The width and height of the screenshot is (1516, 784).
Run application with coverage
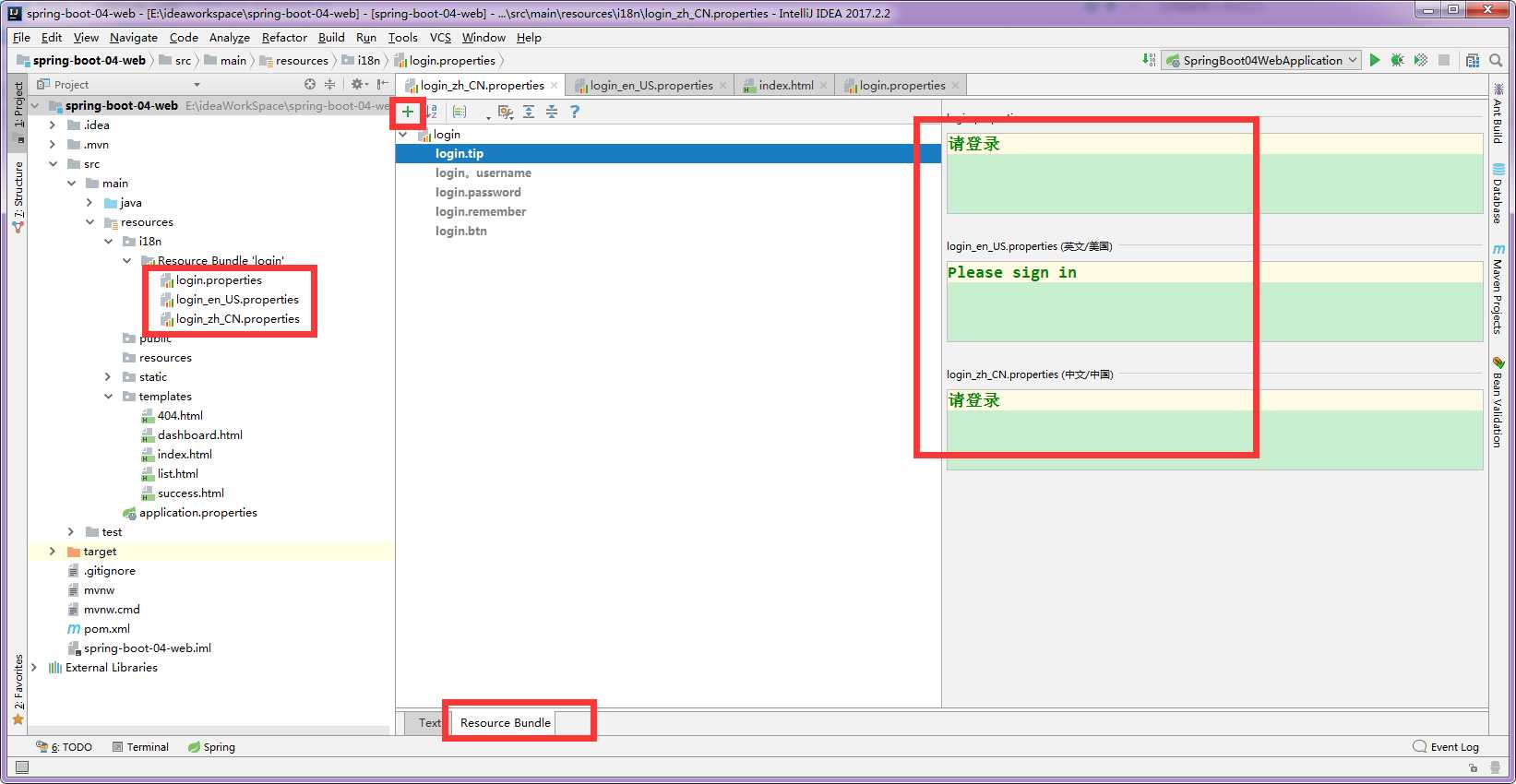point(1421,60)
